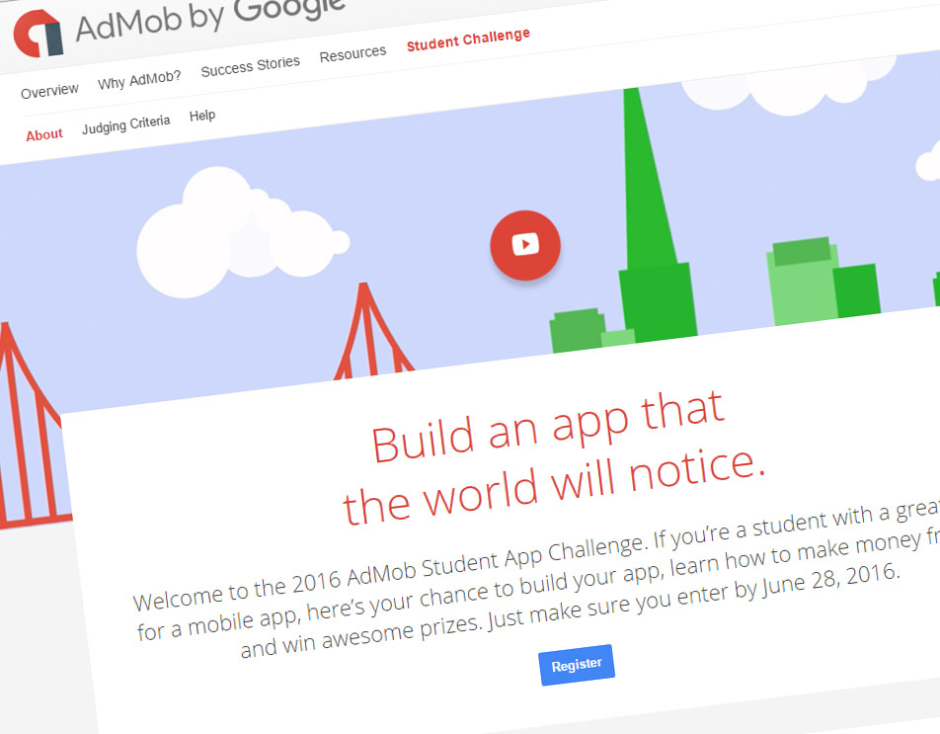Click the blue Register button
940x734 pixels.
(576, 664)
